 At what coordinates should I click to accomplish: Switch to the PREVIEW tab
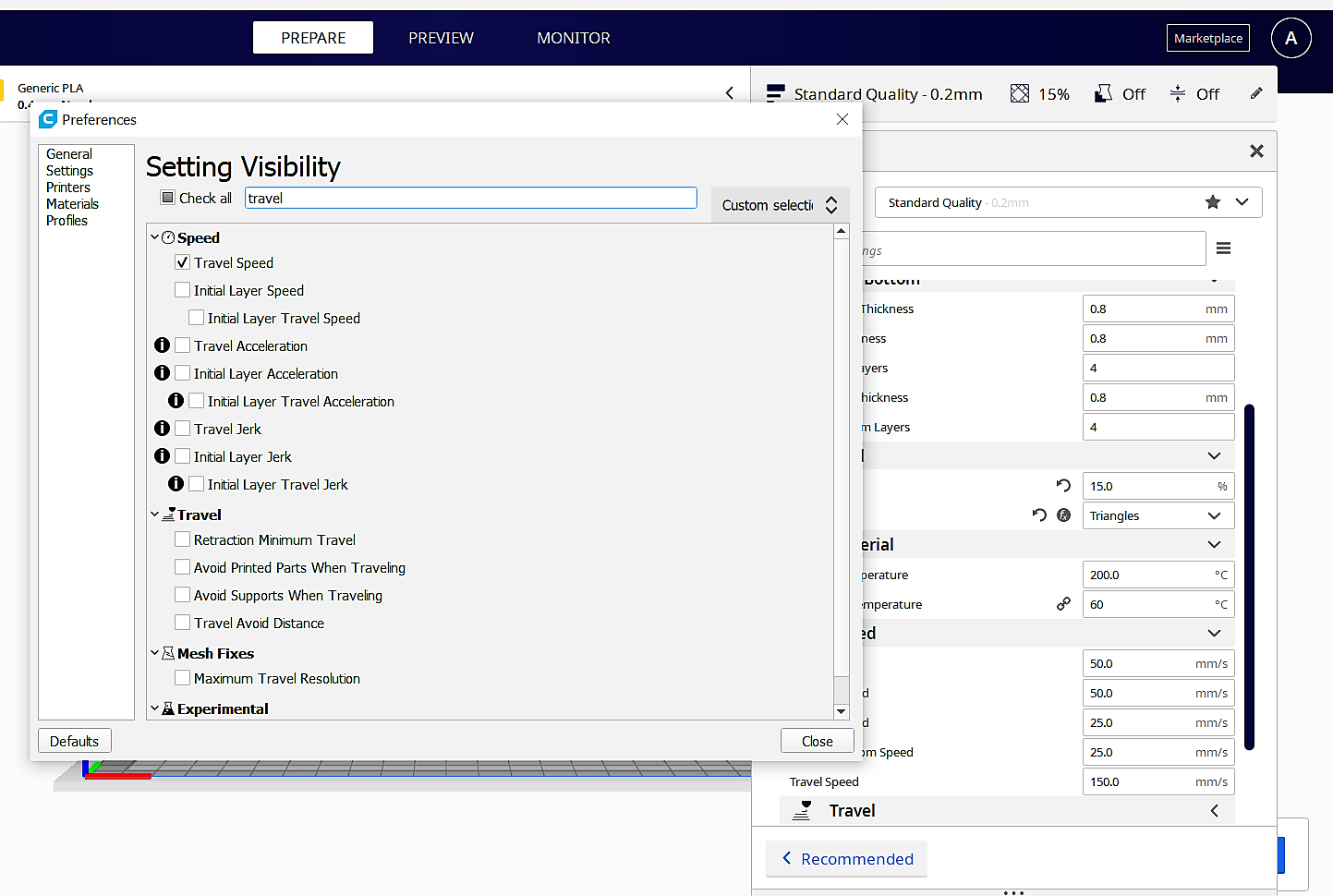[x=441, y=38]
